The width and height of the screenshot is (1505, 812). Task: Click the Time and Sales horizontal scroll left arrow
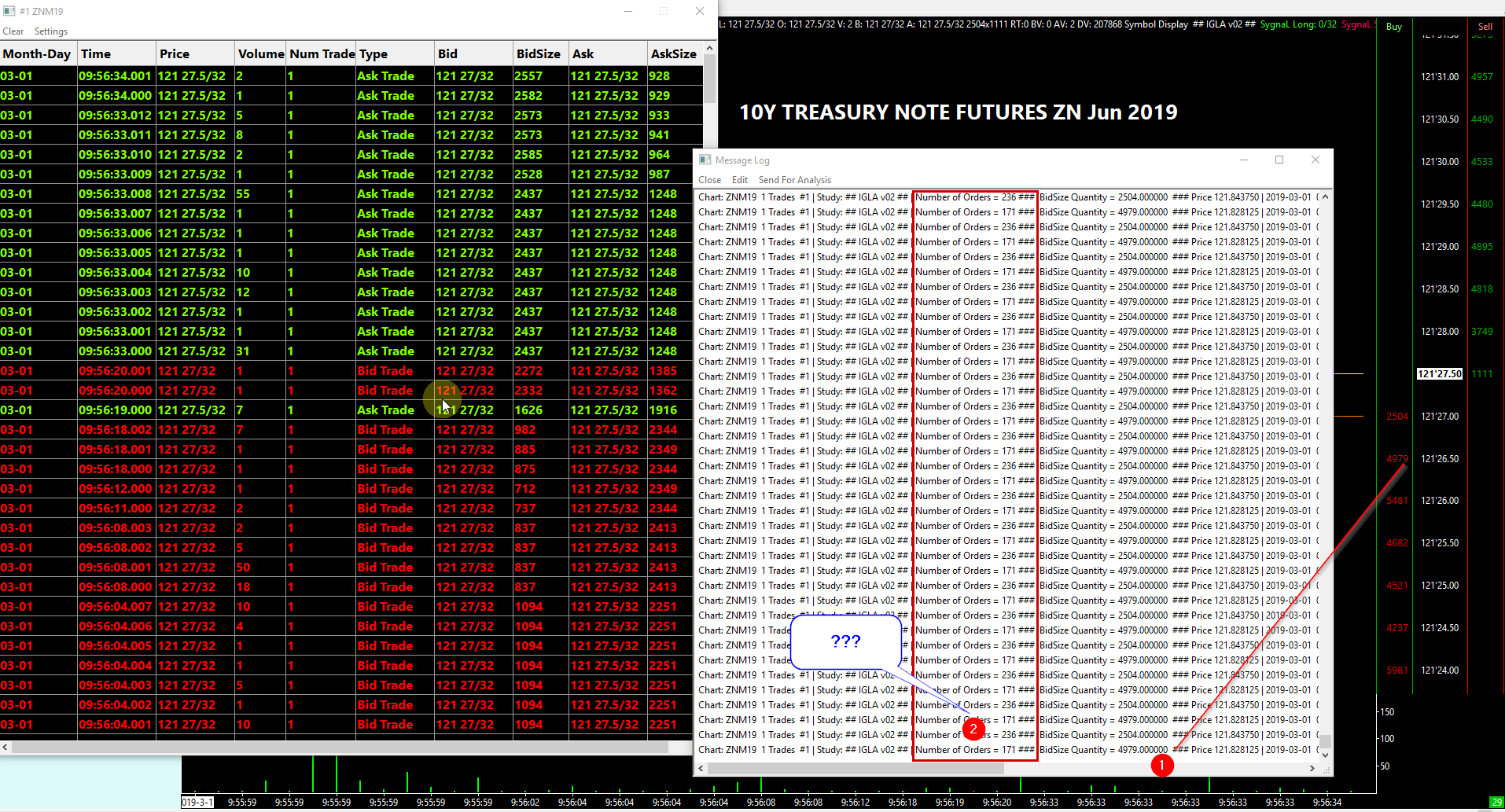(6, 747)
